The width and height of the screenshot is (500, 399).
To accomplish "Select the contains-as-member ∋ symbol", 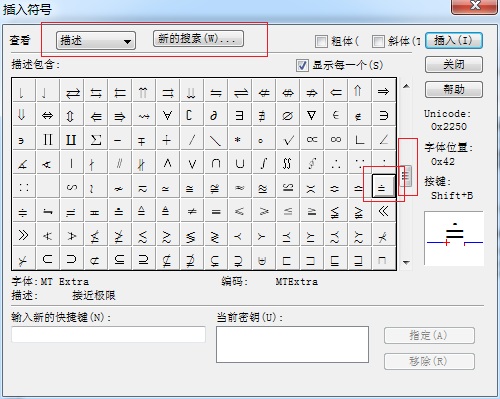I will point(383,115).
